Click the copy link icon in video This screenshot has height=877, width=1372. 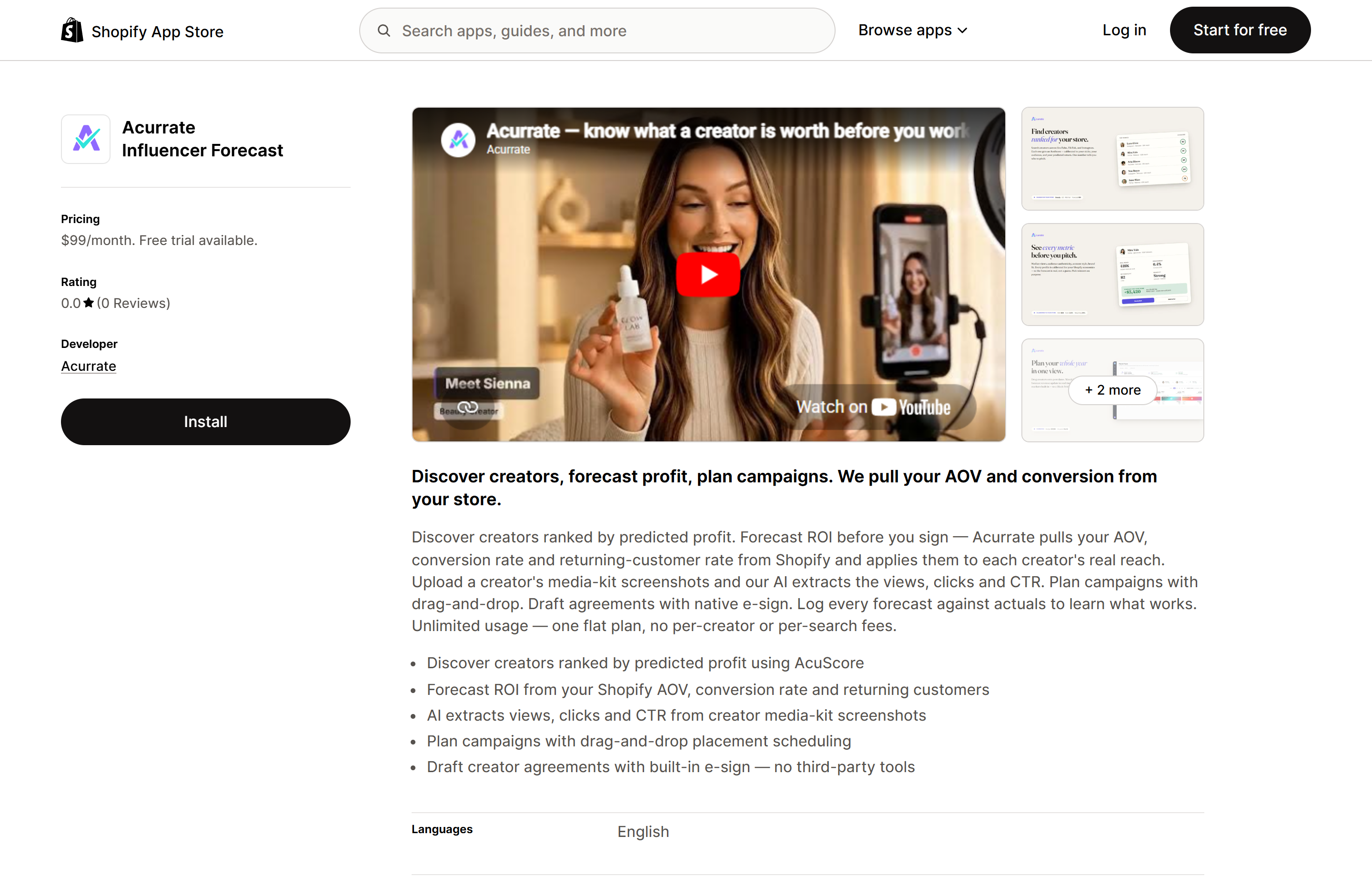[x=468, y=407]
